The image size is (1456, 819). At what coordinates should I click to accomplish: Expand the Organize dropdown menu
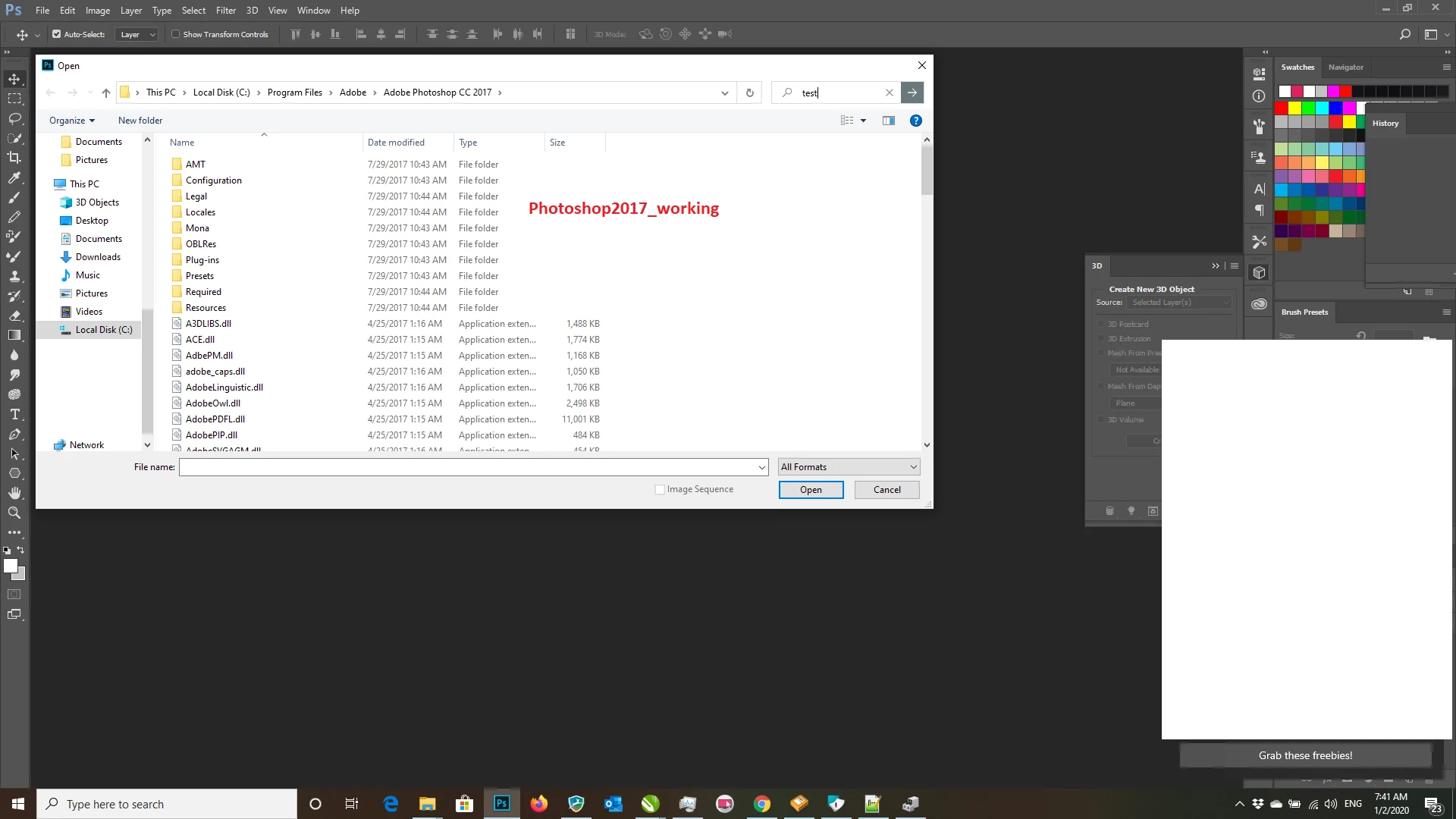click(x=72, y=121)
